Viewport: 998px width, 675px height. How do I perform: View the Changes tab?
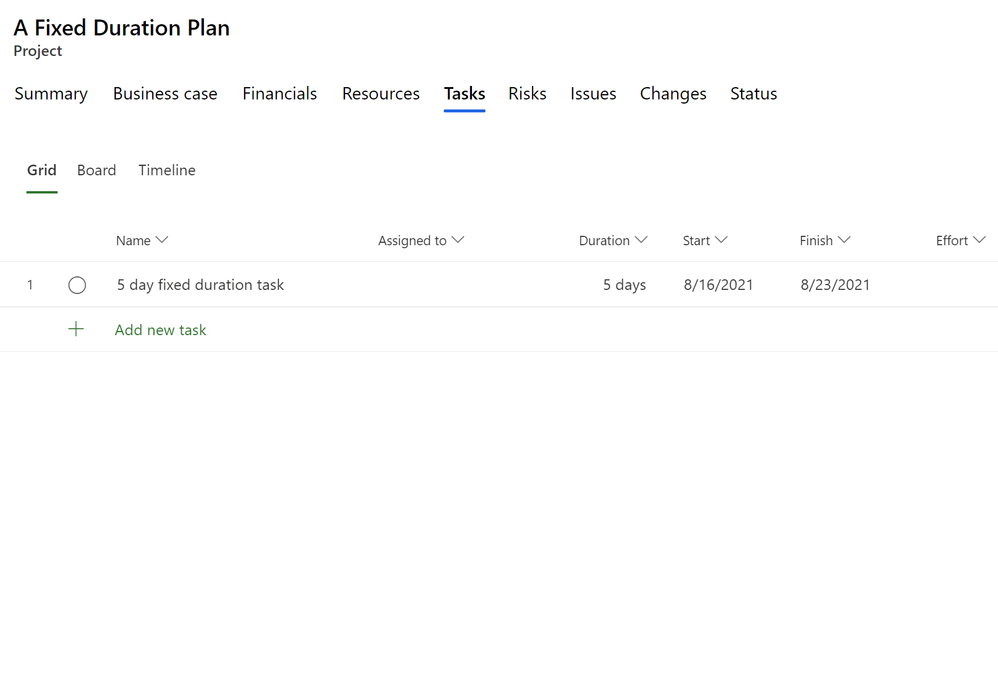(673, 94)
